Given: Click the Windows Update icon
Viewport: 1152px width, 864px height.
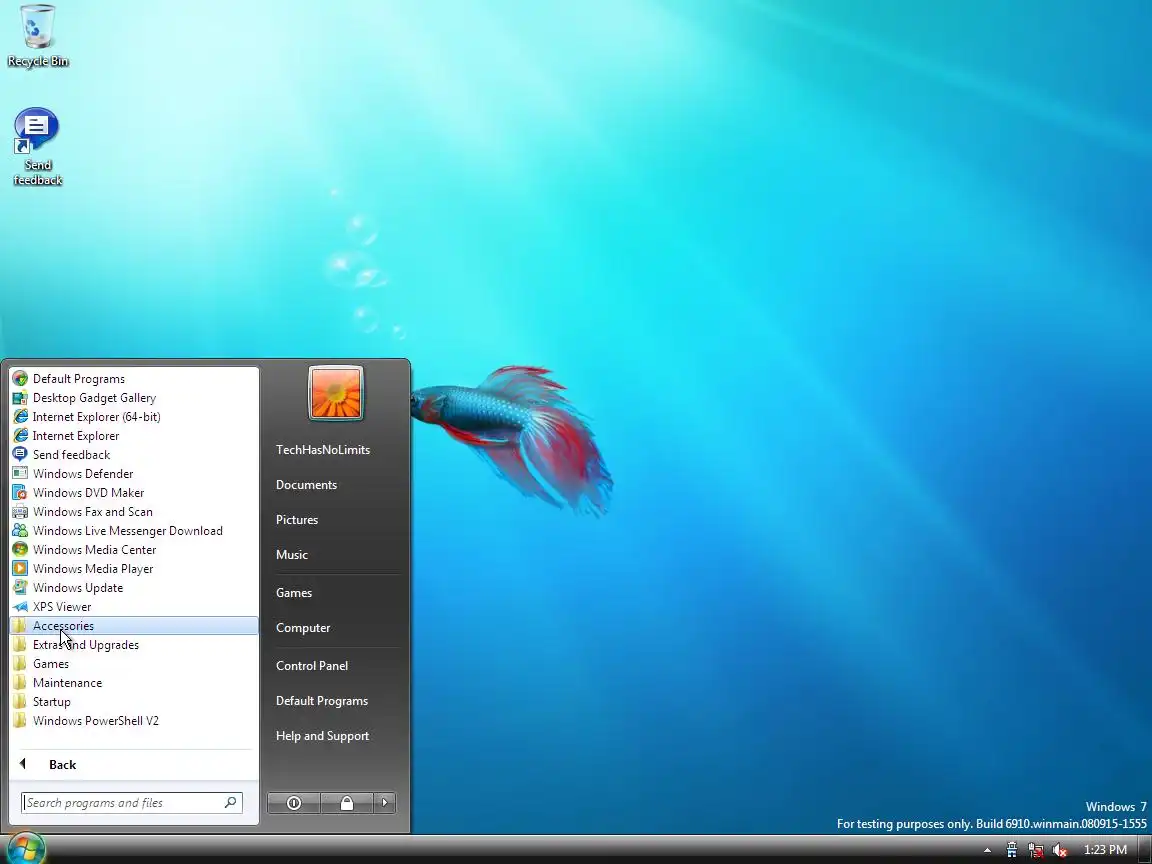Looking at the screenshot, I should click(x=21, y=588).
